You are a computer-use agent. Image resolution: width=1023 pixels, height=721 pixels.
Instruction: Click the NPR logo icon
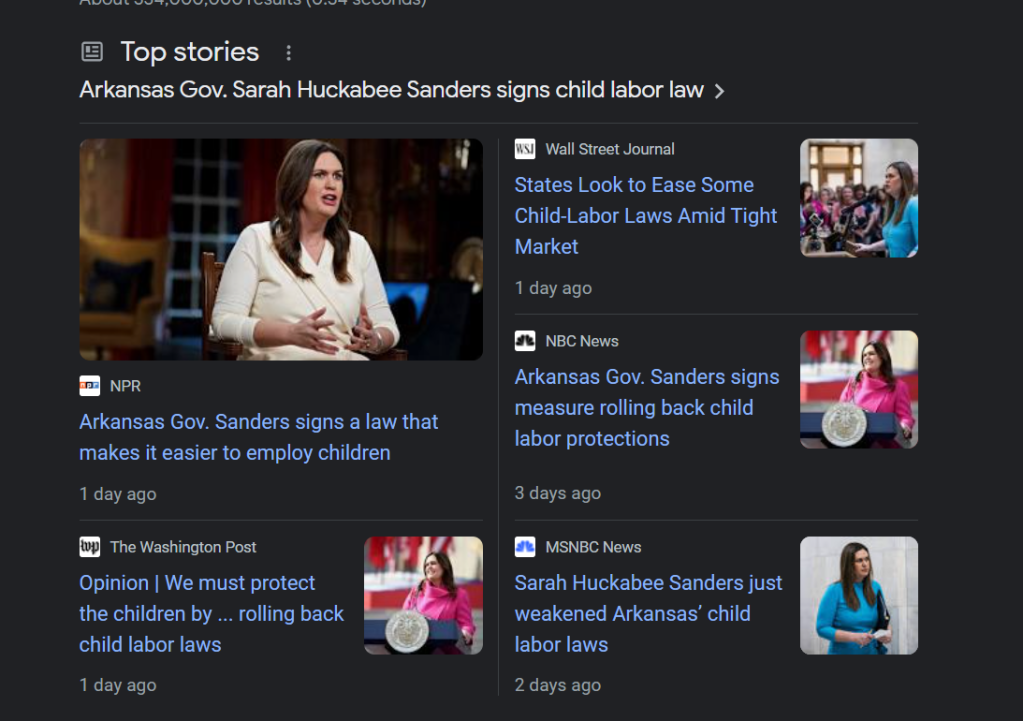[90, 386]
